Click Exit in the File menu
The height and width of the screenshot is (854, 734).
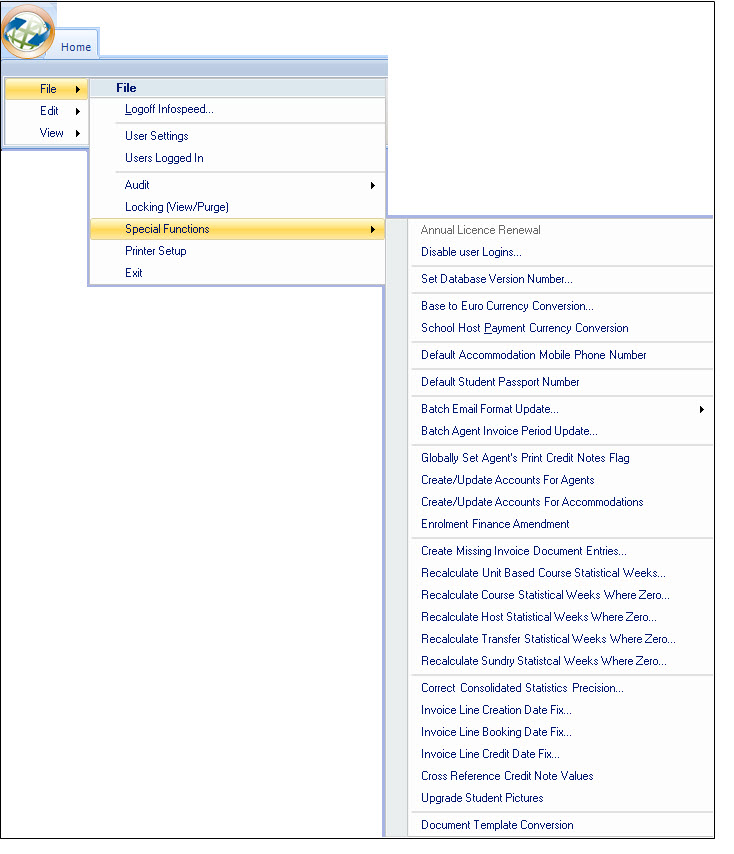click(134, 273)
